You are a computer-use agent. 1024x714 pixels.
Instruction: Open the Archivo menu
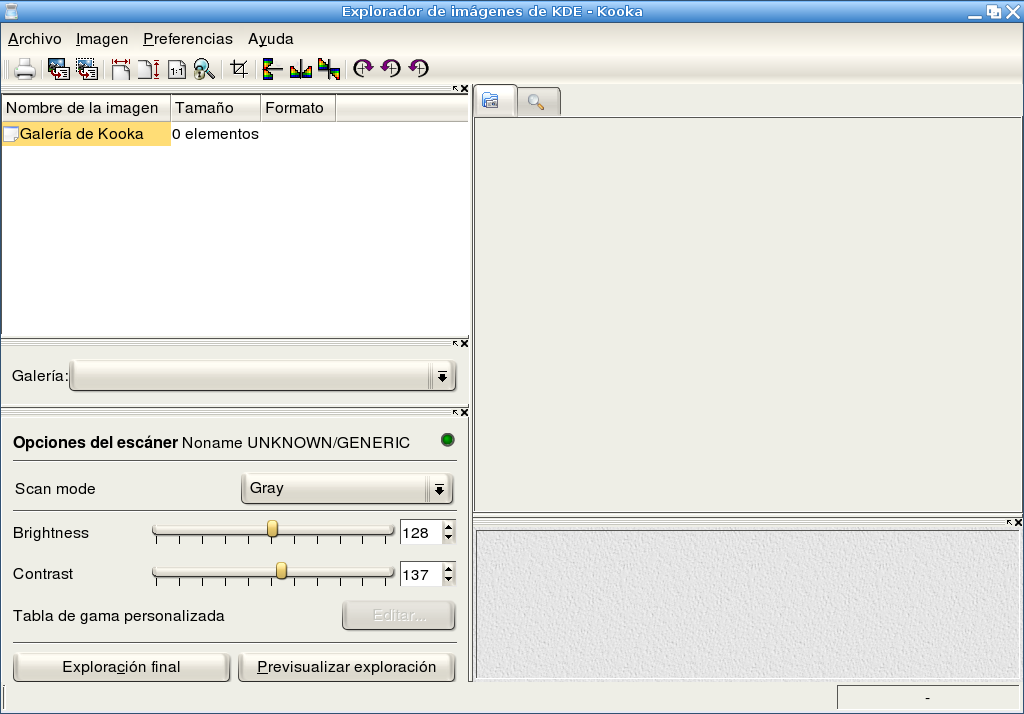35,39
